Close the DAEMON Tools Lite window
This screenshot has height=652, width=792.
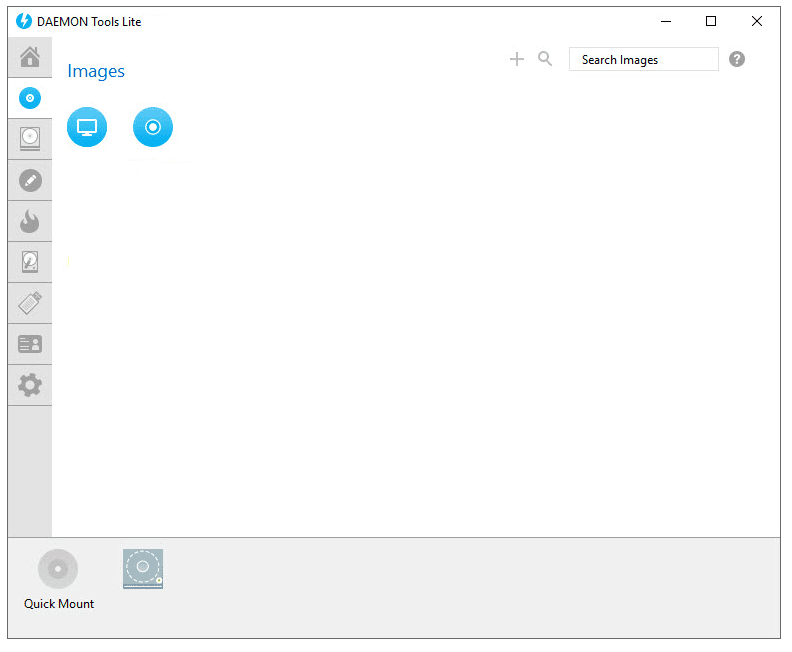[757, 21]
